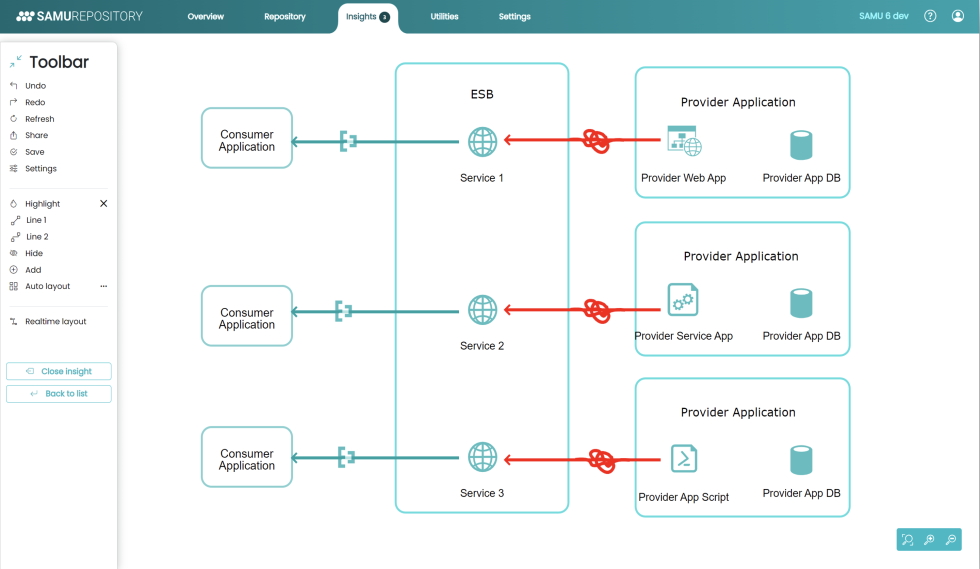The height and width of the screenshot is (569, 980).
Task: Expand Auto layout options via three dots
Action: (103, 286)
